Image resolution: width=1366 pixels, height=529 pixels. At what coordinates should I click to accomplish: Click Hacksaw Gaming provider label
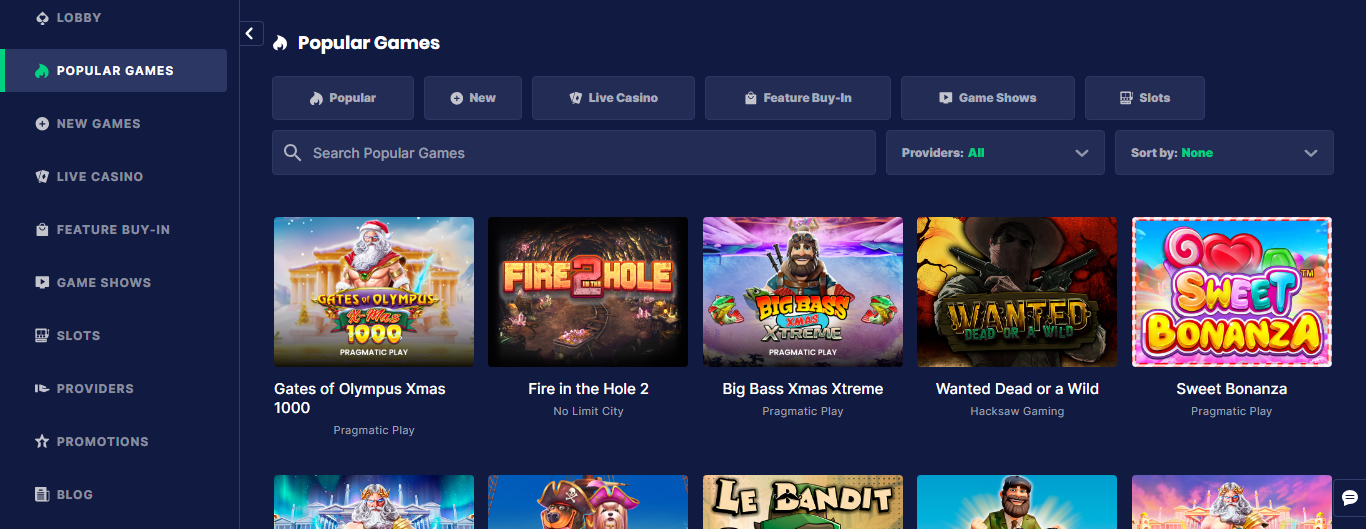pos(1017,411)
